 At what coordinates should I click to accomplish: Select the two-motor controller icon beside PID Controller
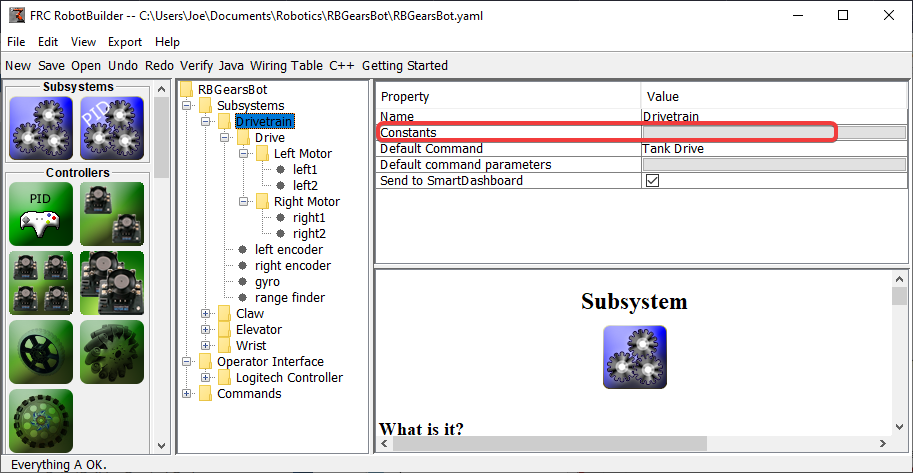coord(112,214)
